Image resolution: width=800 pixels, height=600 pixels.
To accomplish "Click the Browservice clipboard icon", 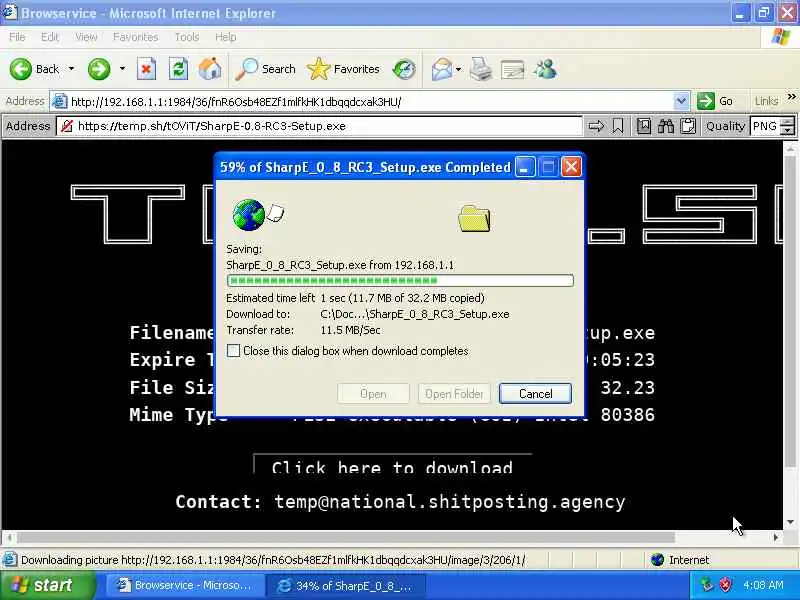I will click(688, 126).
